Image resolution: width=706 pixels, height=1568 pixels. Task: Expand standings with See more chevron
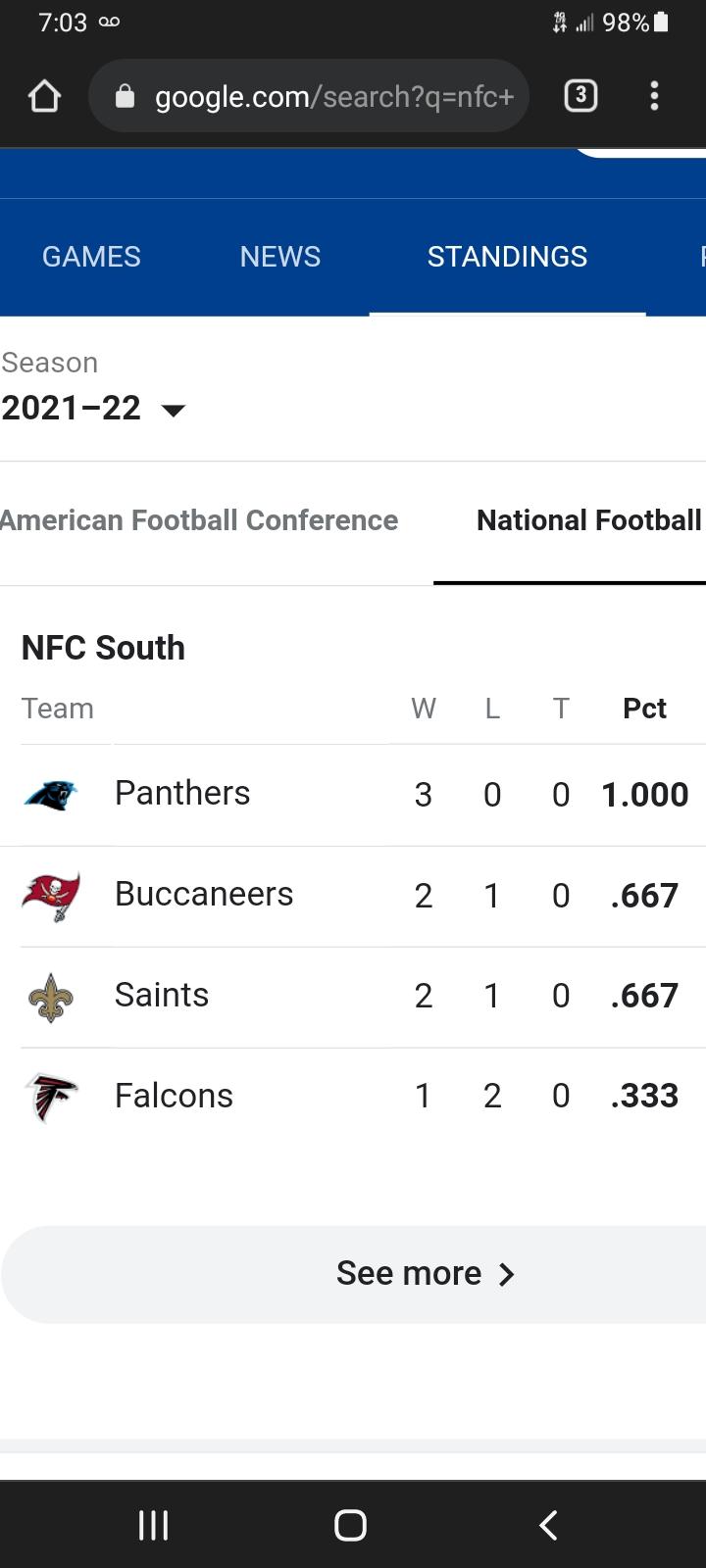(424, 1274)
